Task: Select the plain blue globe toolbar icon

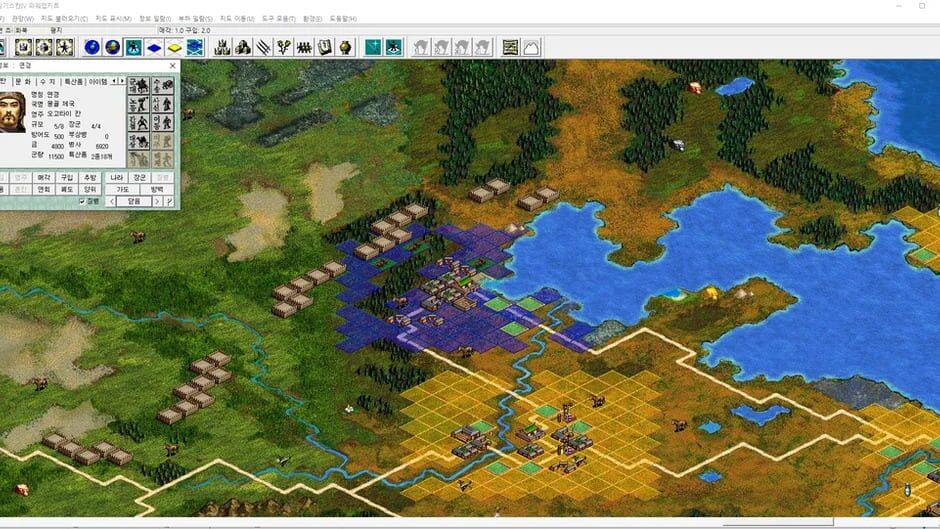Action: click(92, 47)
